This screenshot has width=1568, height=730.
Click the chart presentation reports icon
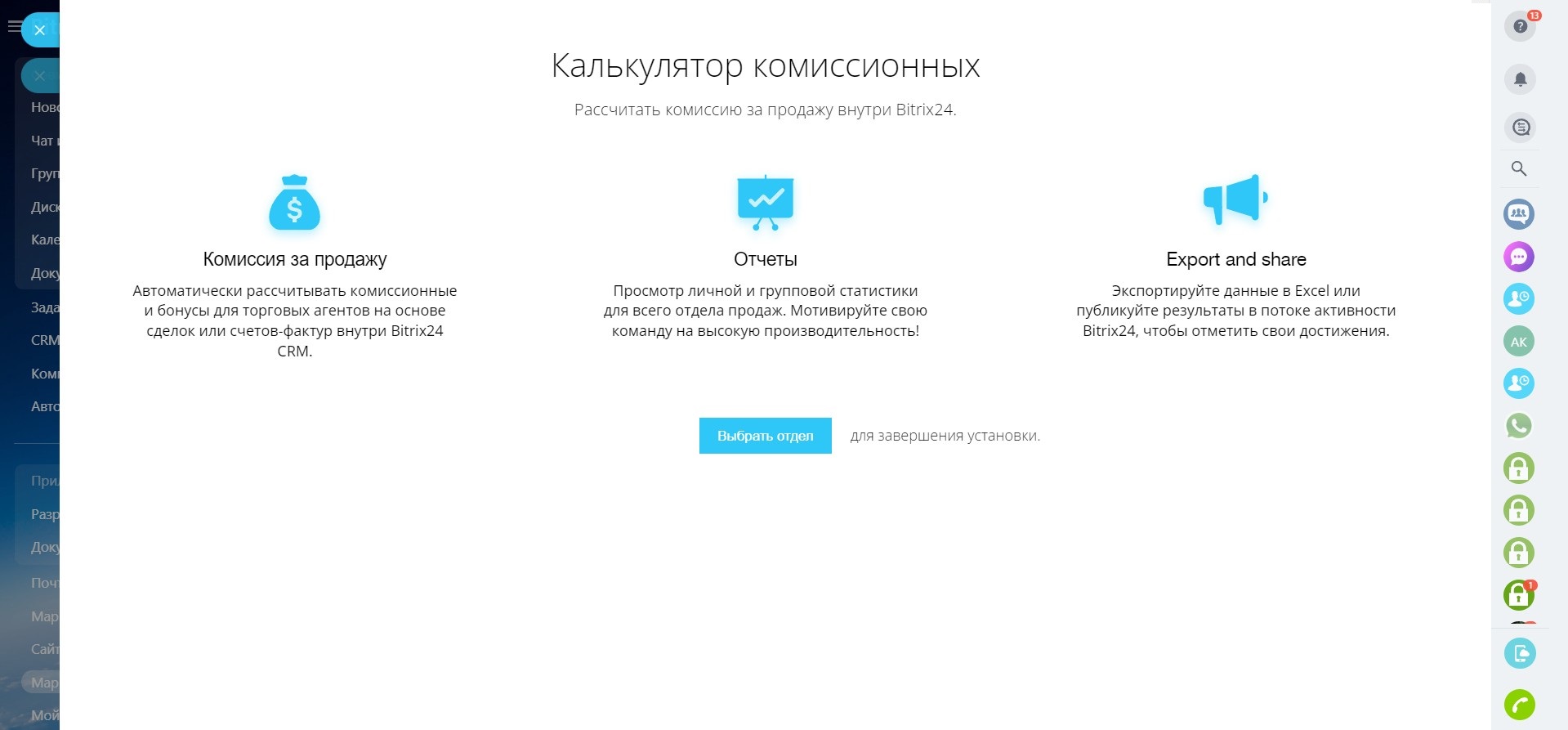tap(765, 202)
